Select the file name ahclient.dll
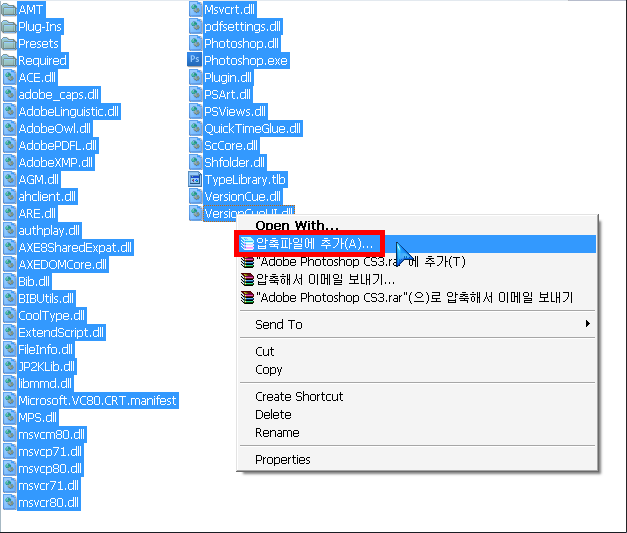Image resolution: width=627 pixels, height=533 pixels. click(x=47, y=197)
